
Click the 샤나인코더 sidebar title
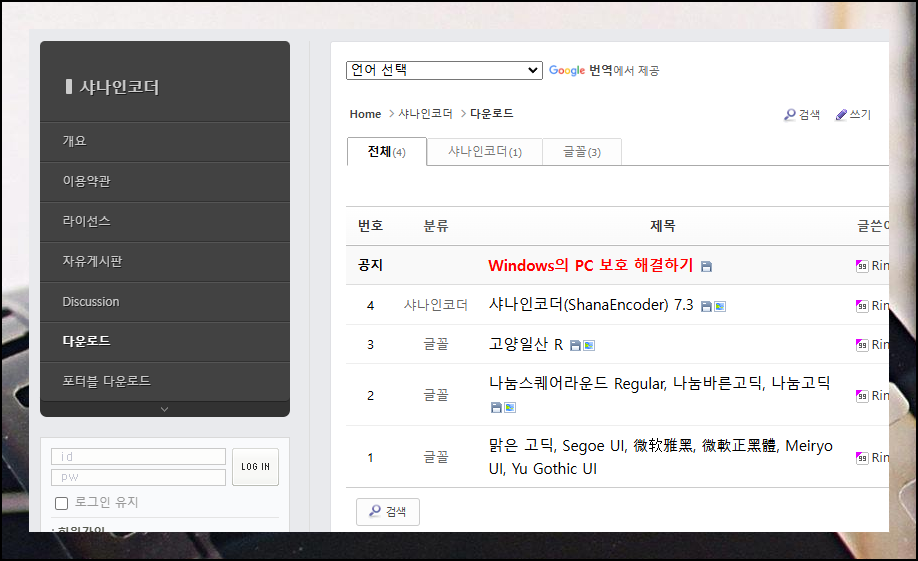point(119,87)
